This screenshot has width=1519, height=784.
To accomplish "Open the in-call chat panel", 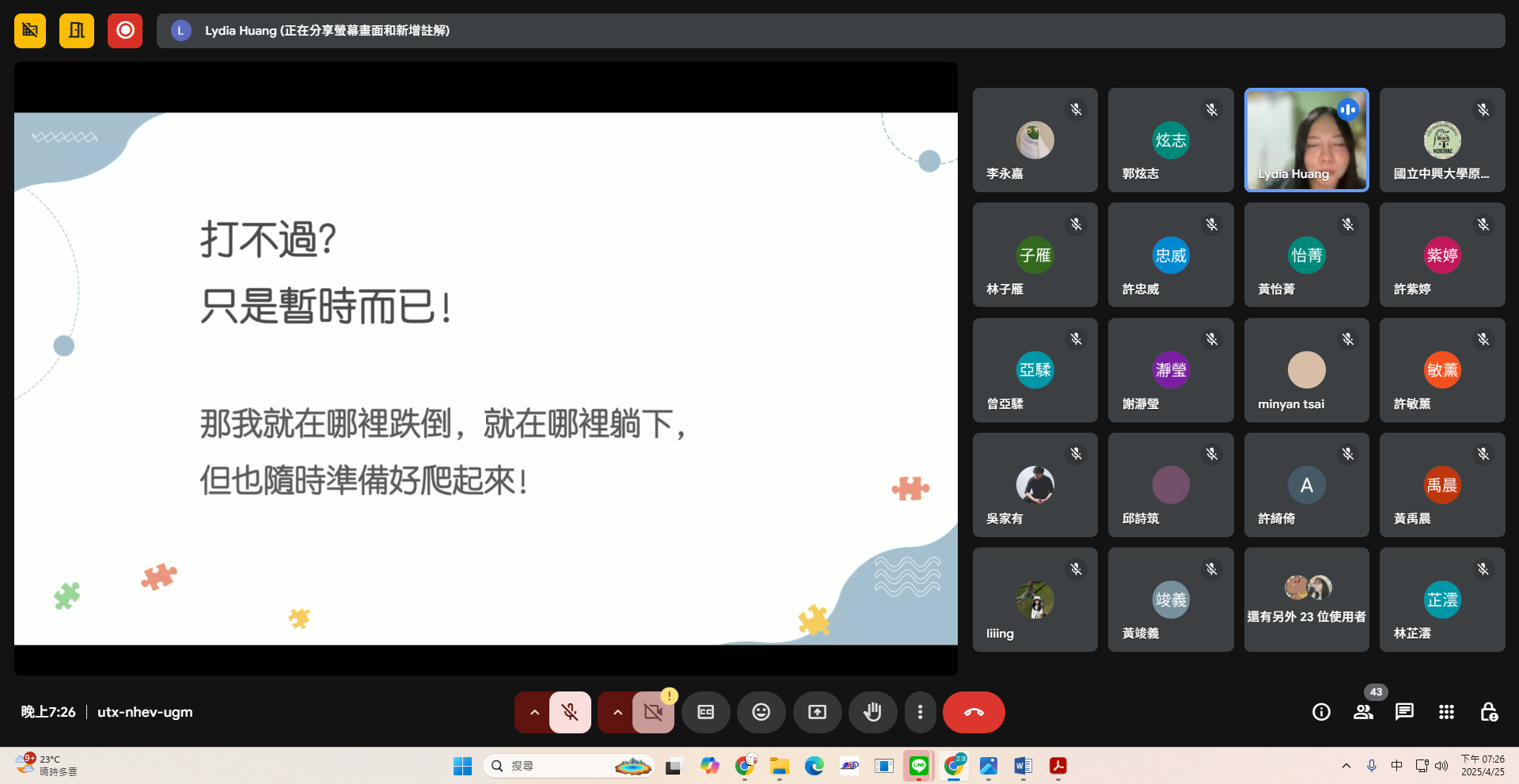I will 1403,712.
